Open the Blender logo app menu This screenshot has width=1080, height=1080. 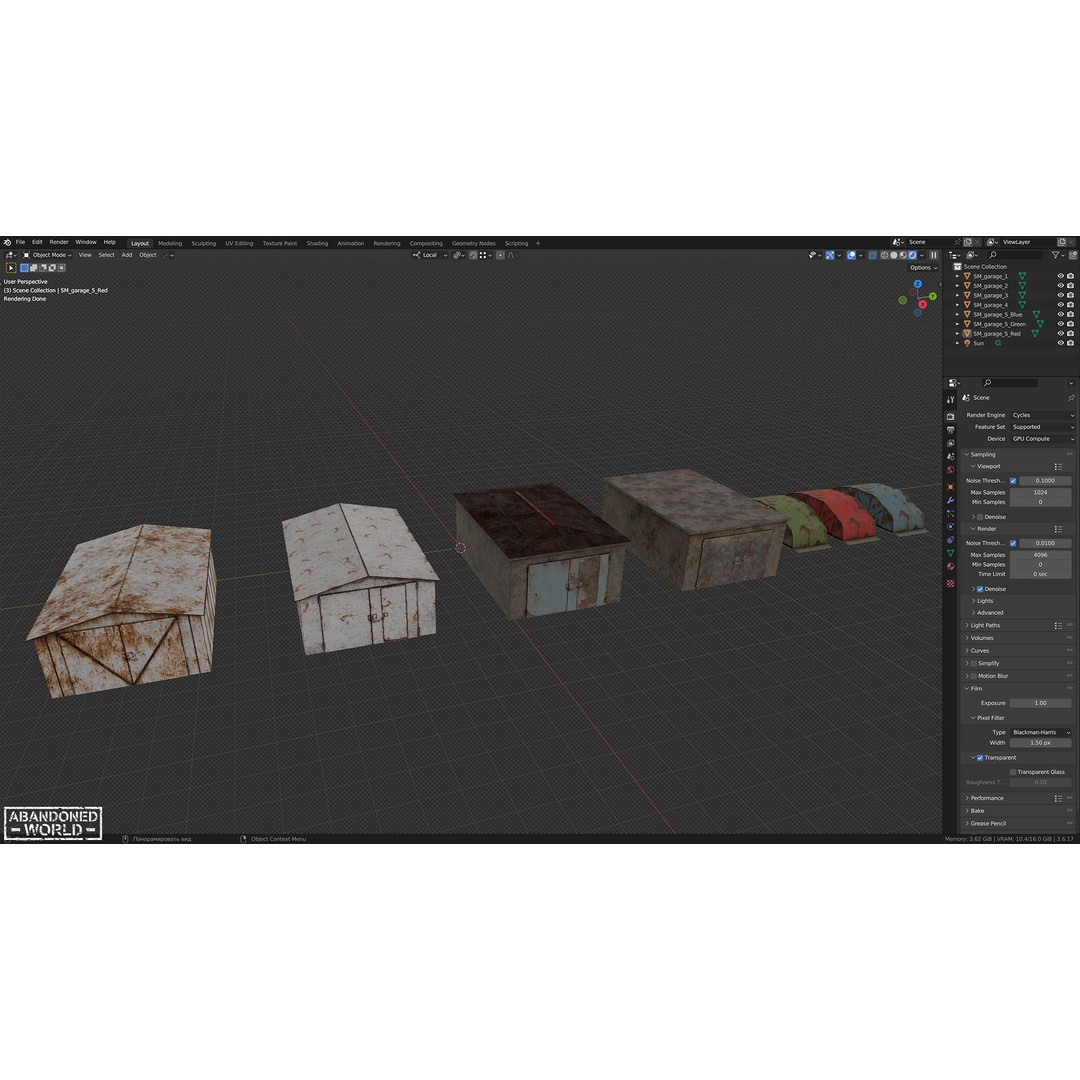(8, 242)
